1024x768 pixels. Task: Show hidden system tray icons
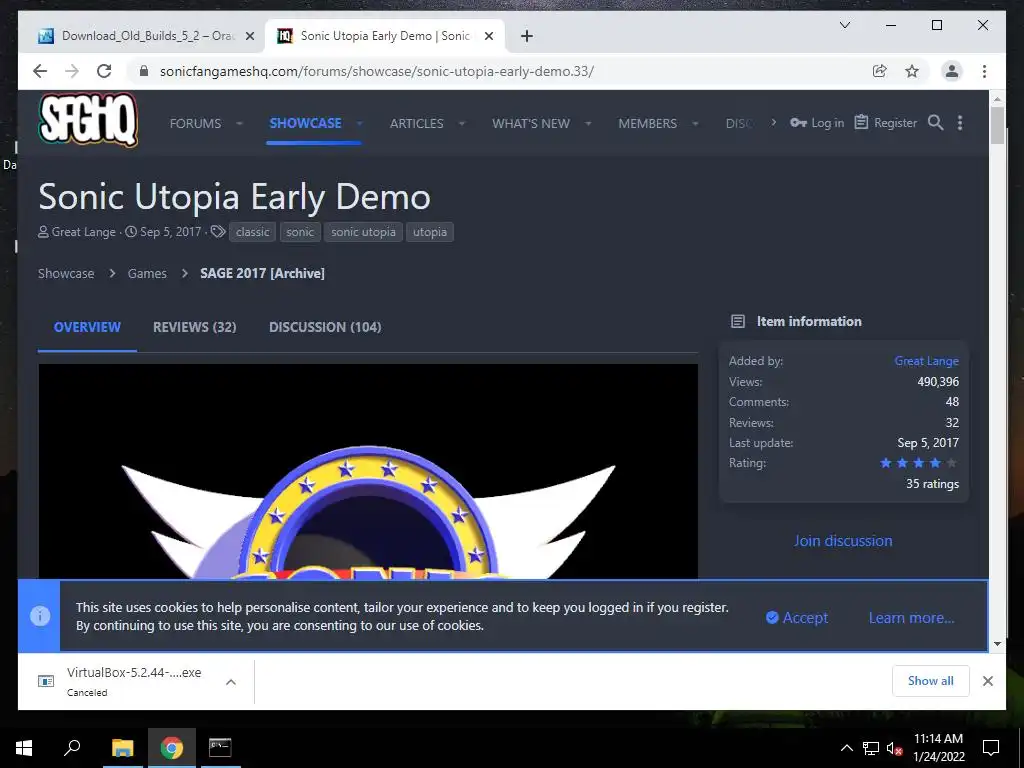[x=846, y=748]
